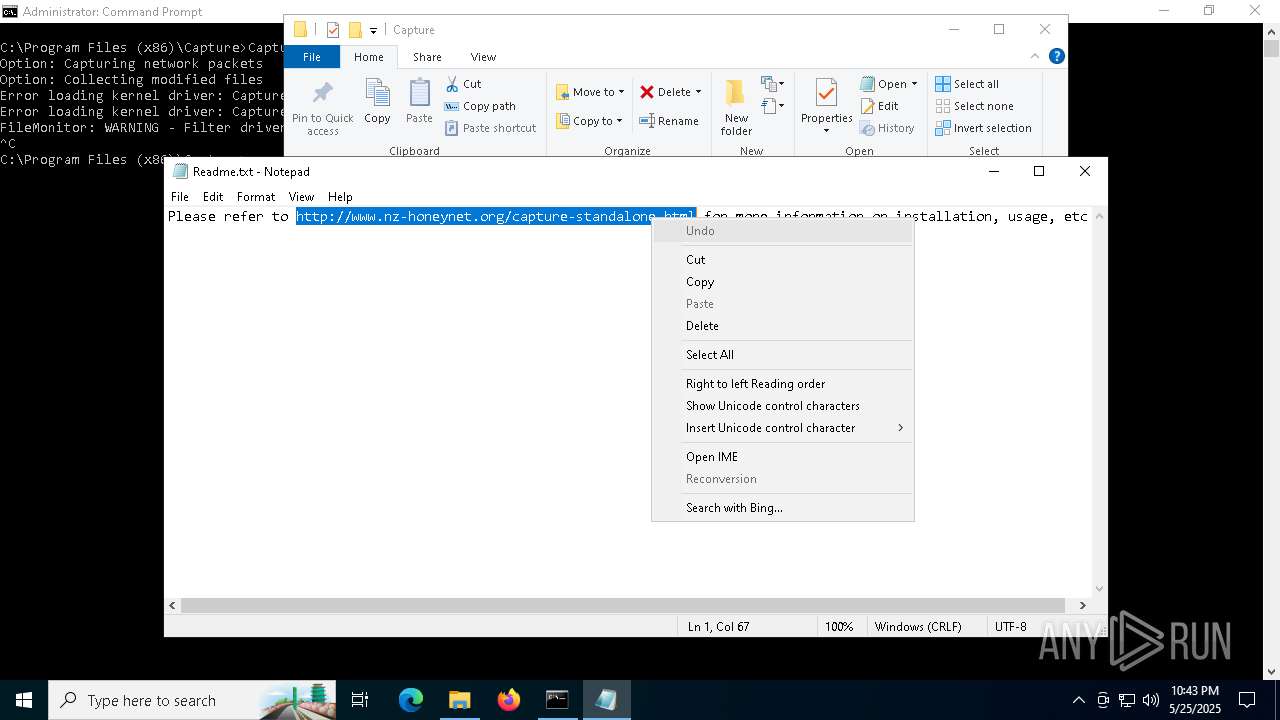1280x720 pixels.
Task: Click Edit in the Open ribbon group
Action: [x=880, y=106]
